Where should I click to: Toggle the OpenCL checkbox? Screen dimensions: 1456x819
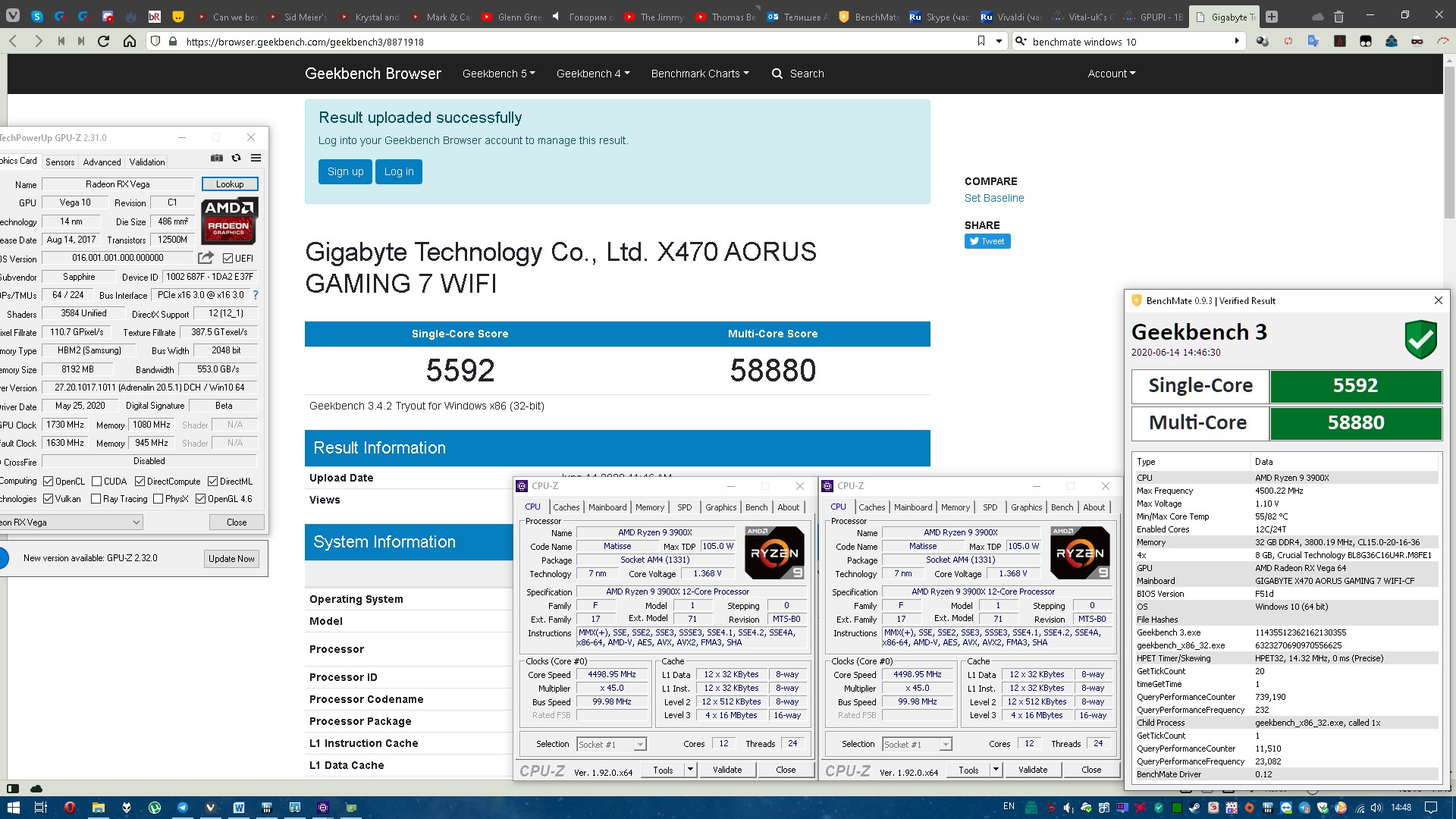pos(49,482)
